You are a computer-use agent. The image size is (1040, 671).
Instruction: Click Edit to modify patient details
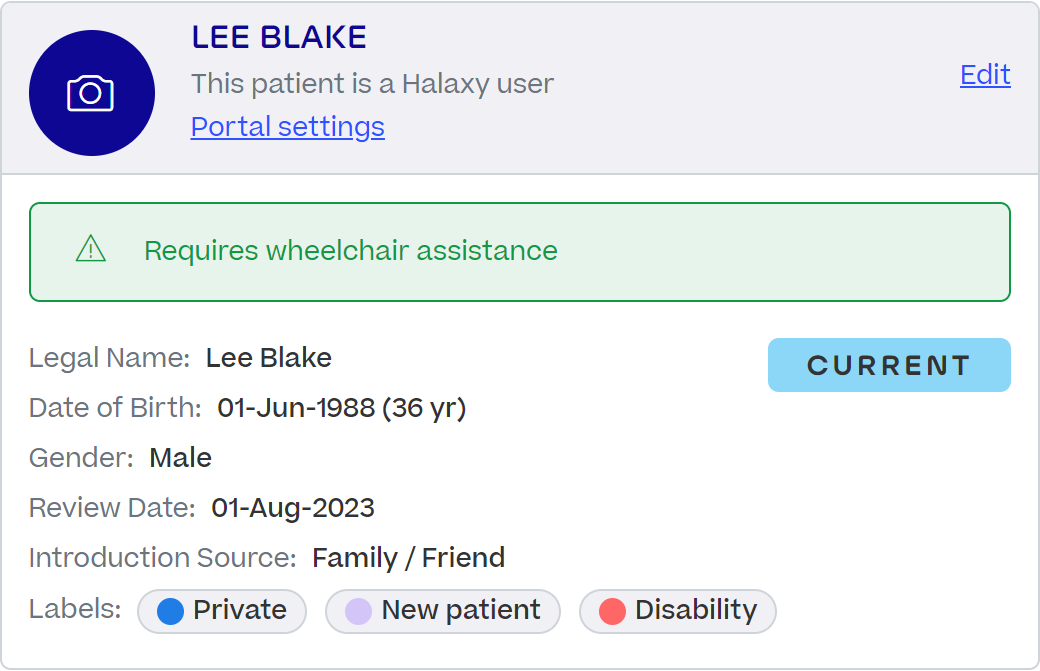tap(985, 75)
